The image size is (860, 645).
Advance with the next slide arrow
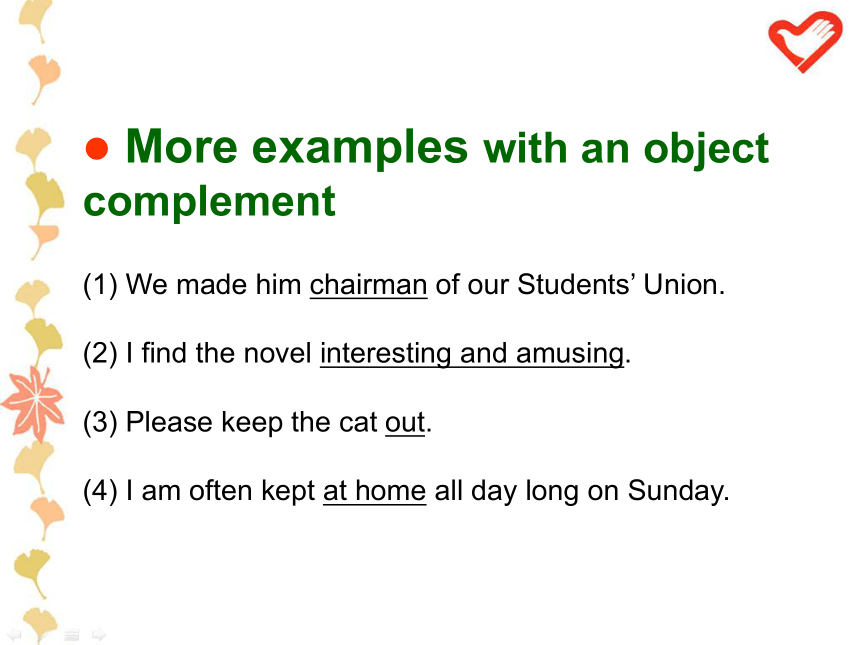(x=99, y=635)
